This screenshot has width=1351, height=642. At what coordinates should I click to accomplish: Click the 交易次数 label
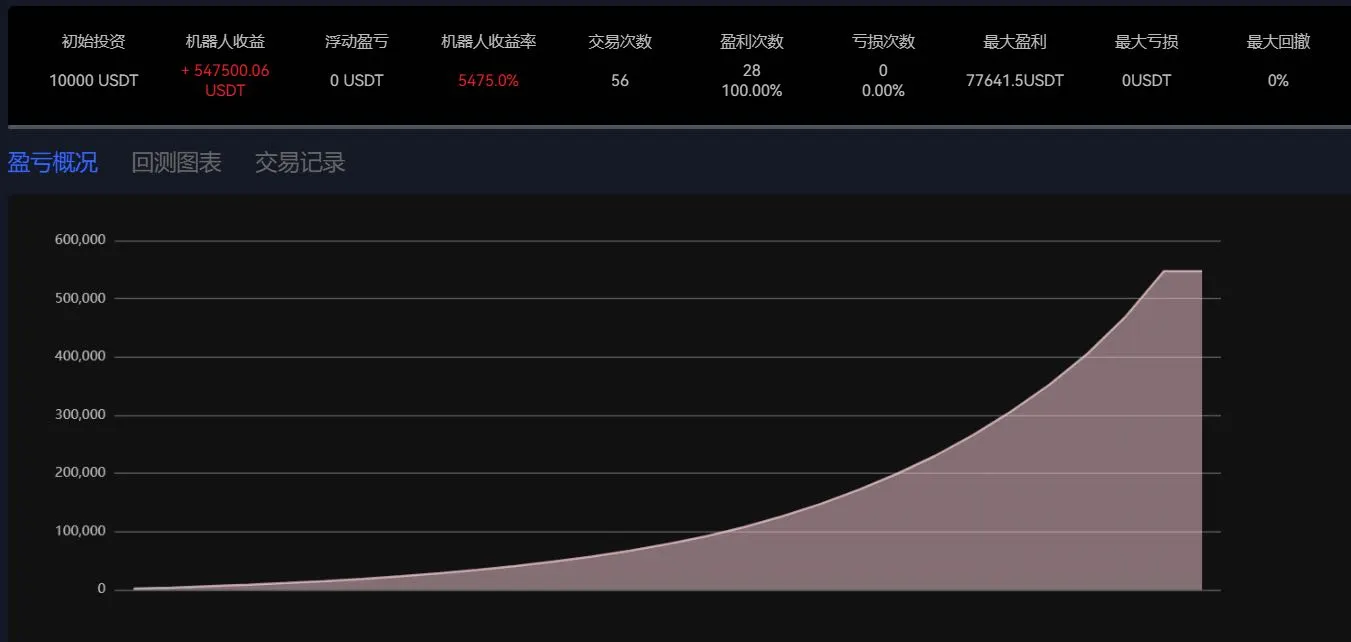coord(620,42)
